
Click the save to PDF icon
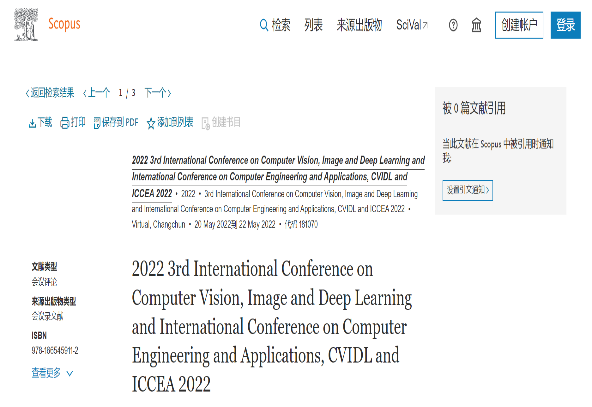97,123
